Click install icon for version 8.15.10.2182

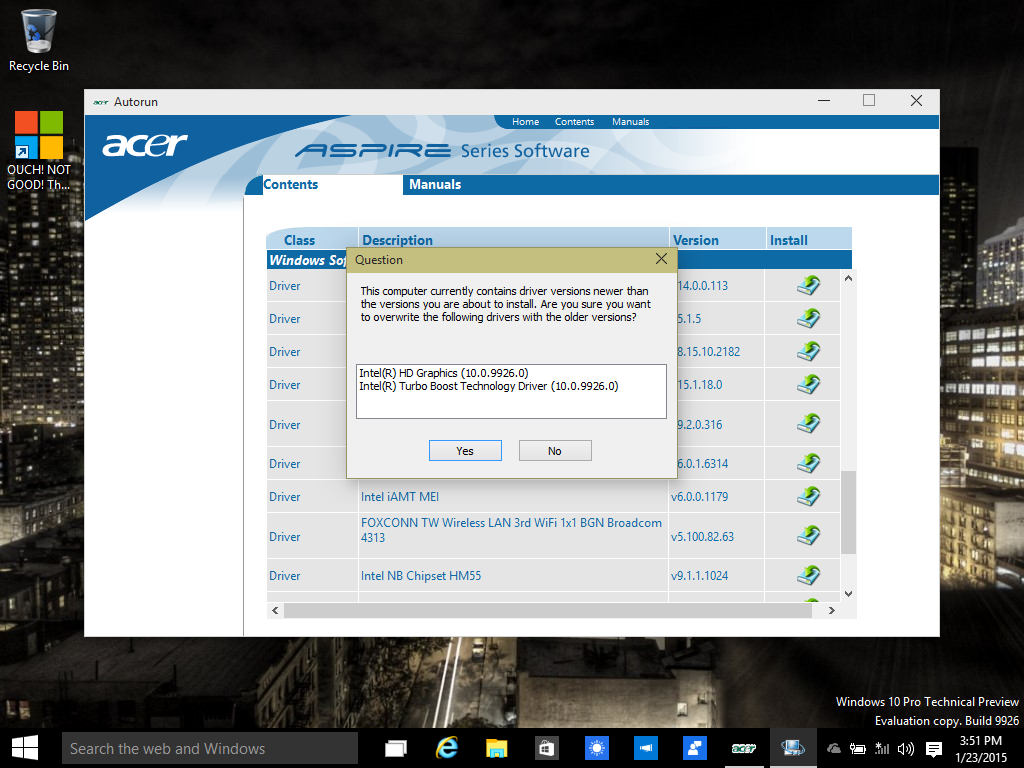coord(808,351)
